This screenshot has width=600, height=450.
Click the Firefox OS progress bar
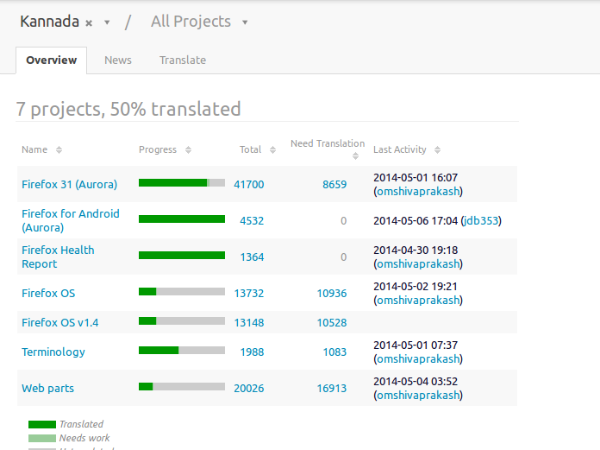pos(181,292)
